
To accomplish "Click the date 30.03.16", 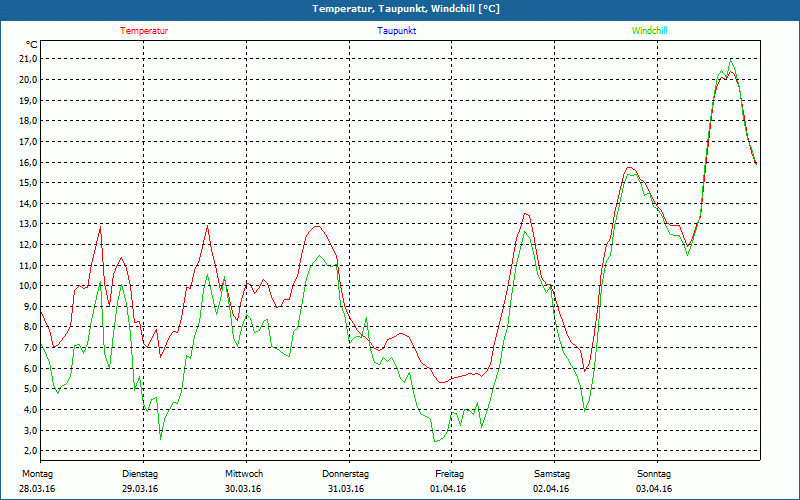I will click(243, 489).
